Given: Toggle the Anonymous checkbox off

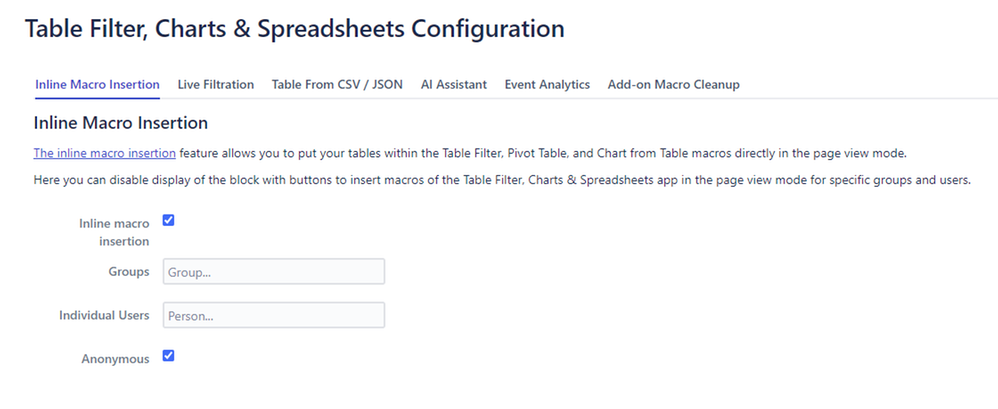Looking at the screenshot, I should pos(169,356).
